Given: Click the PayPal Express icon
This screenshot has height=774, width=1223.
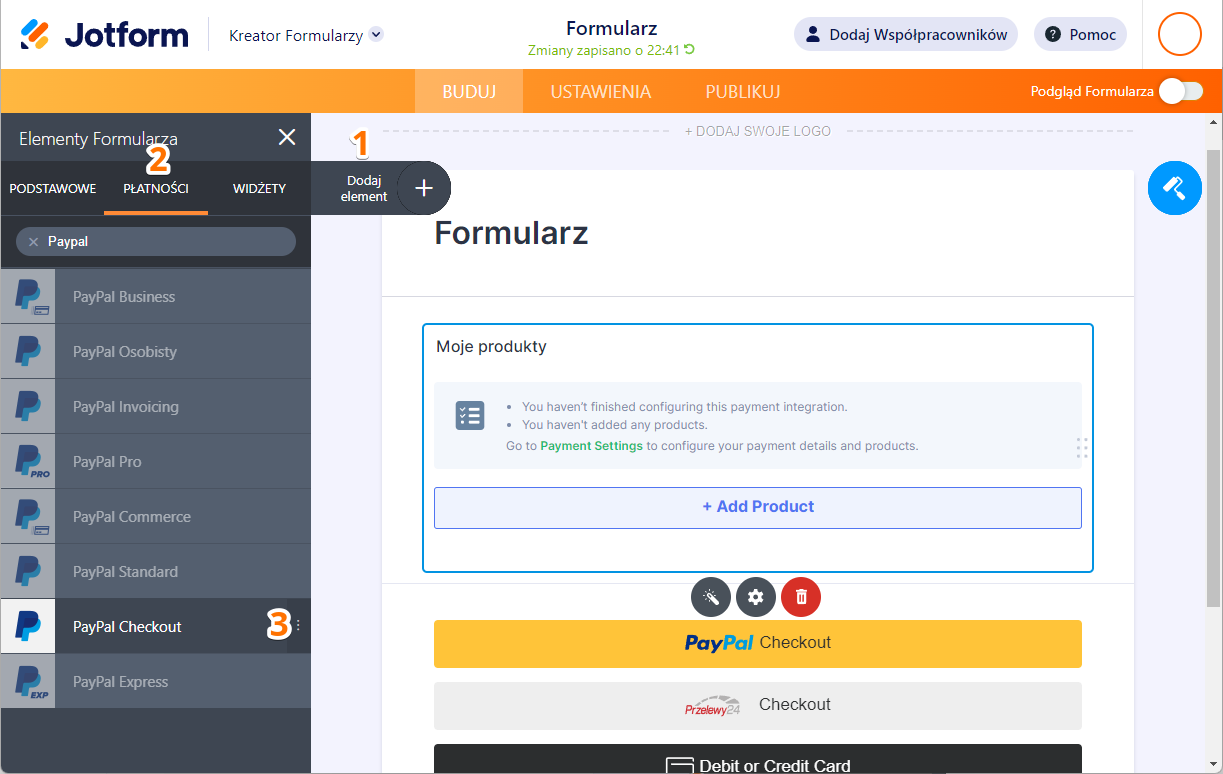Looking at the screenshot, I should [x=28, y=682].
